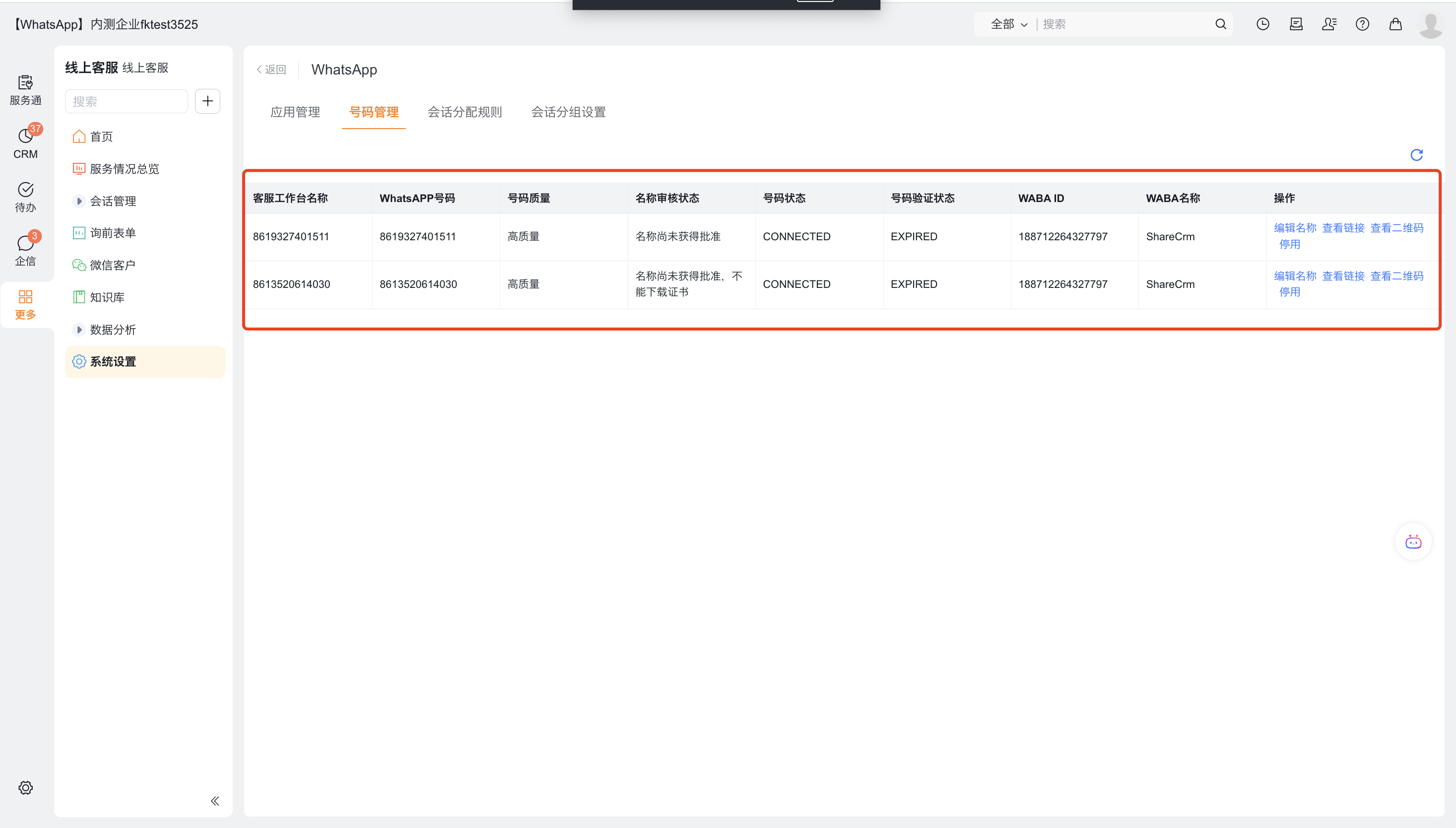Click 停用 for number 8613520614030
This screenshot has width=1456, height=828.
tap(1289, 292)
